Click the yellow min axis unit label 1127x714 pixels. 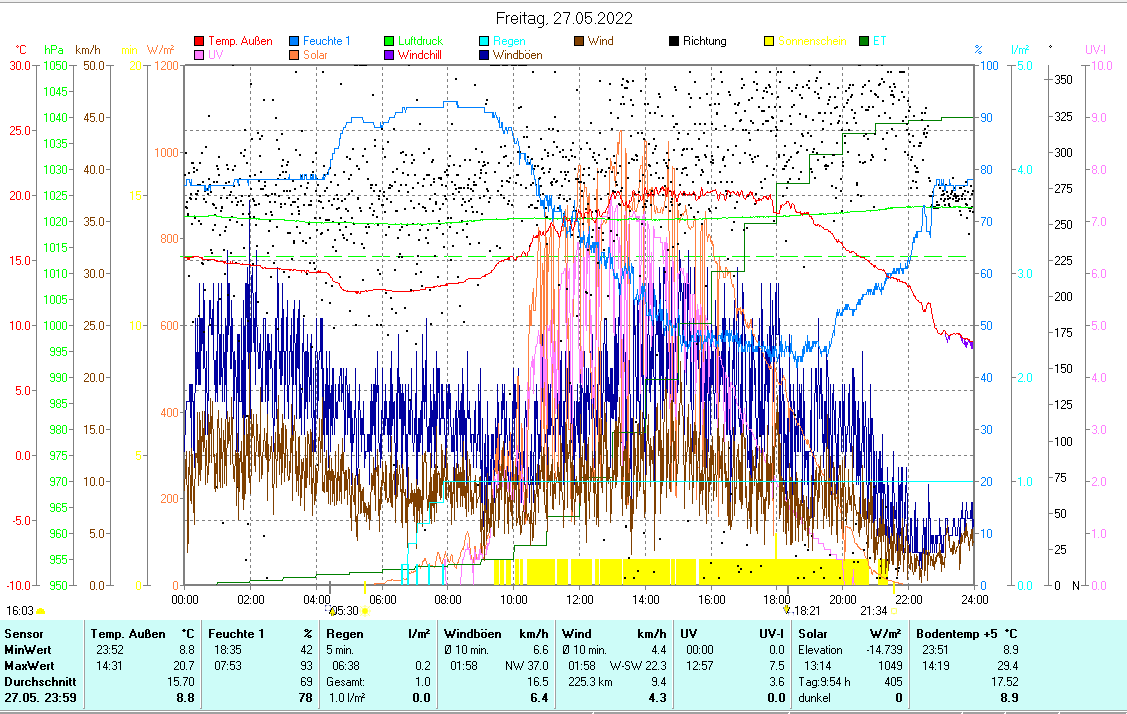[129, 50]
